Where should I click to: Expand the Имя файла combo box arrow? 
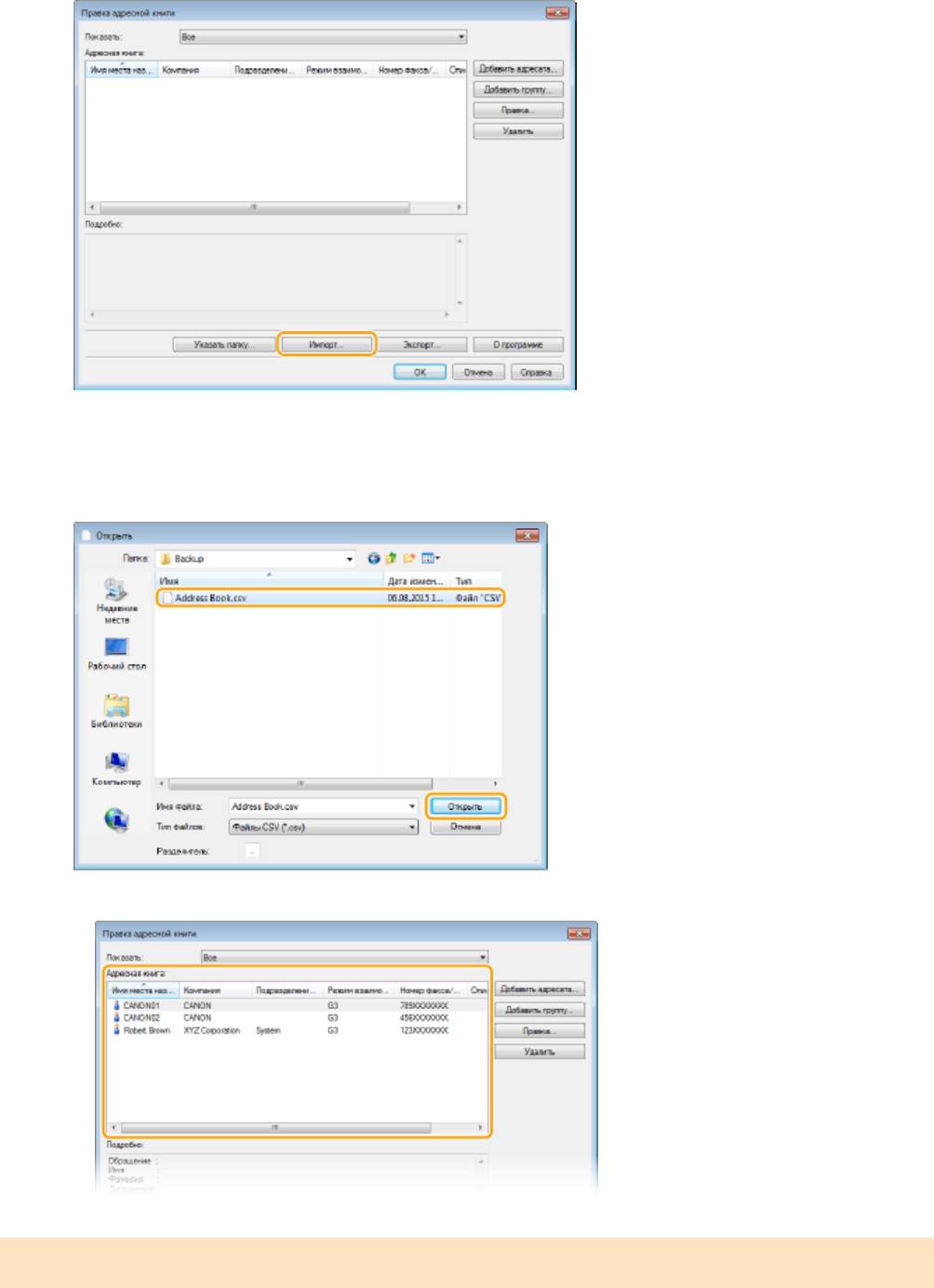411,807
